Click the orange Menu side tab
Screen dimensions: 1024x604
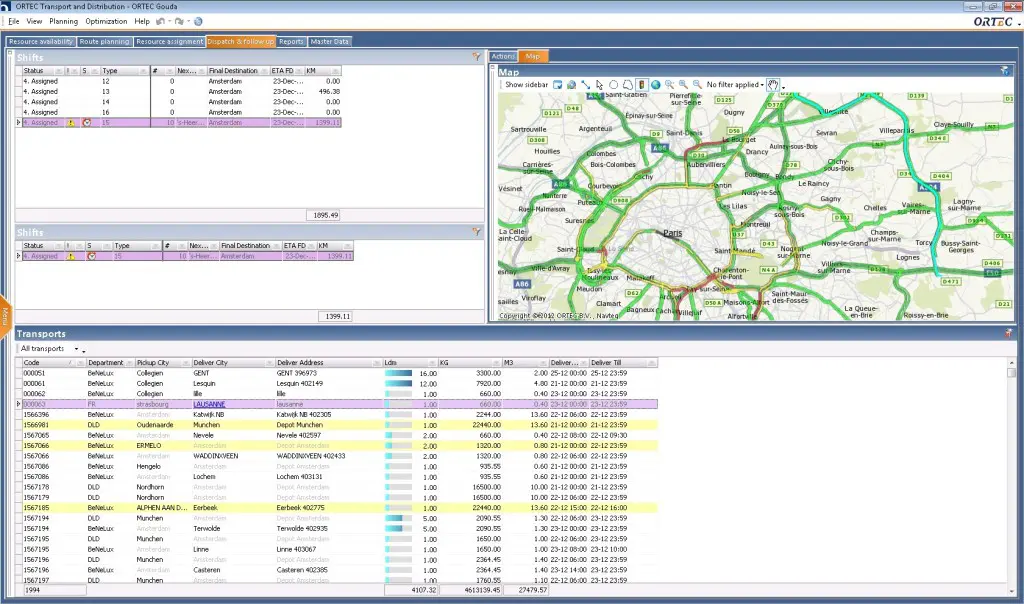5,316
